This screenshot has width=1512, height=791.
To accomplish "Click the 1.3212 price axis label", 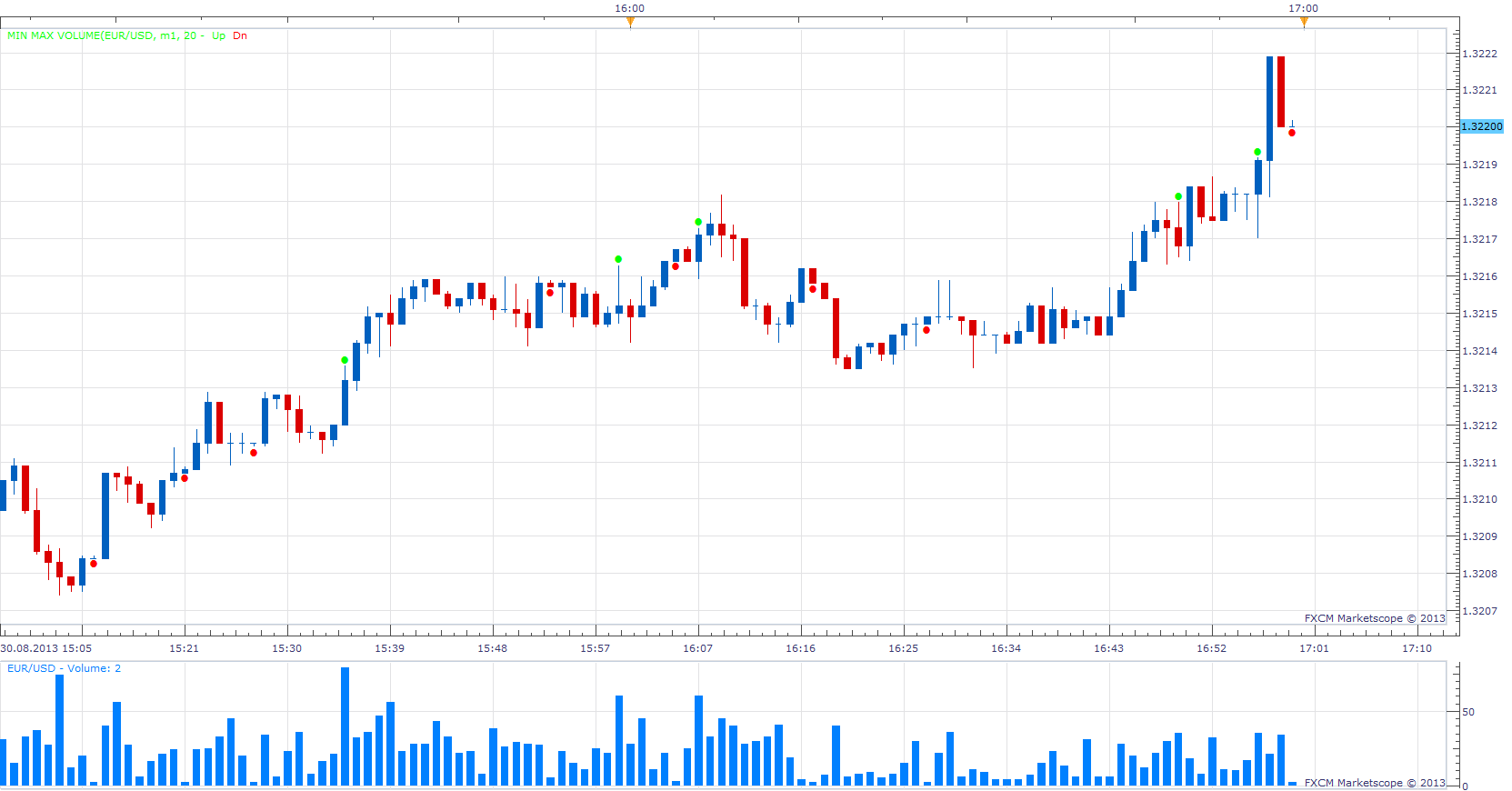I will (x=1479, y=426).
